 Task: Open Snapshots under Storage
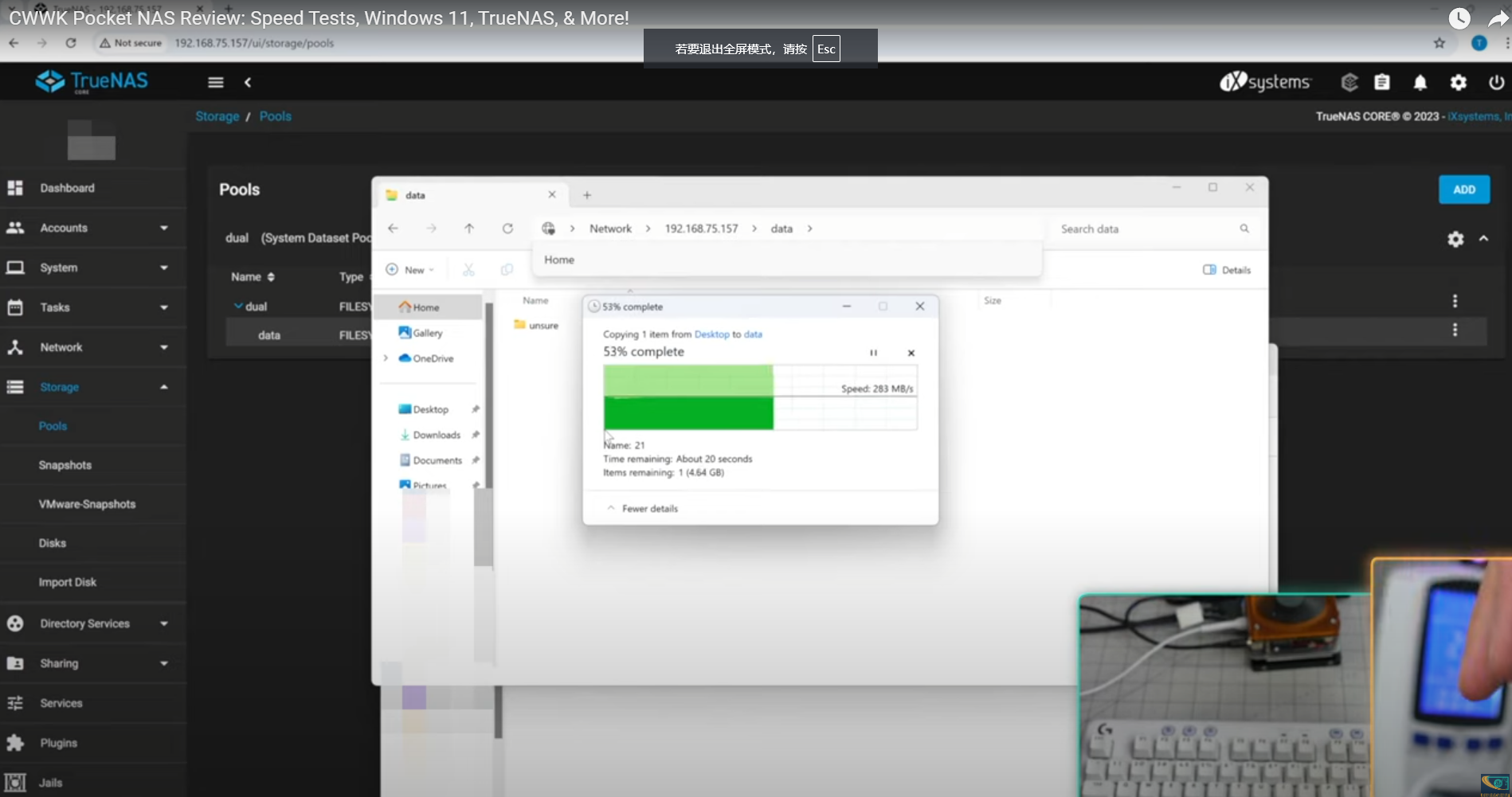tap(65, 465)
